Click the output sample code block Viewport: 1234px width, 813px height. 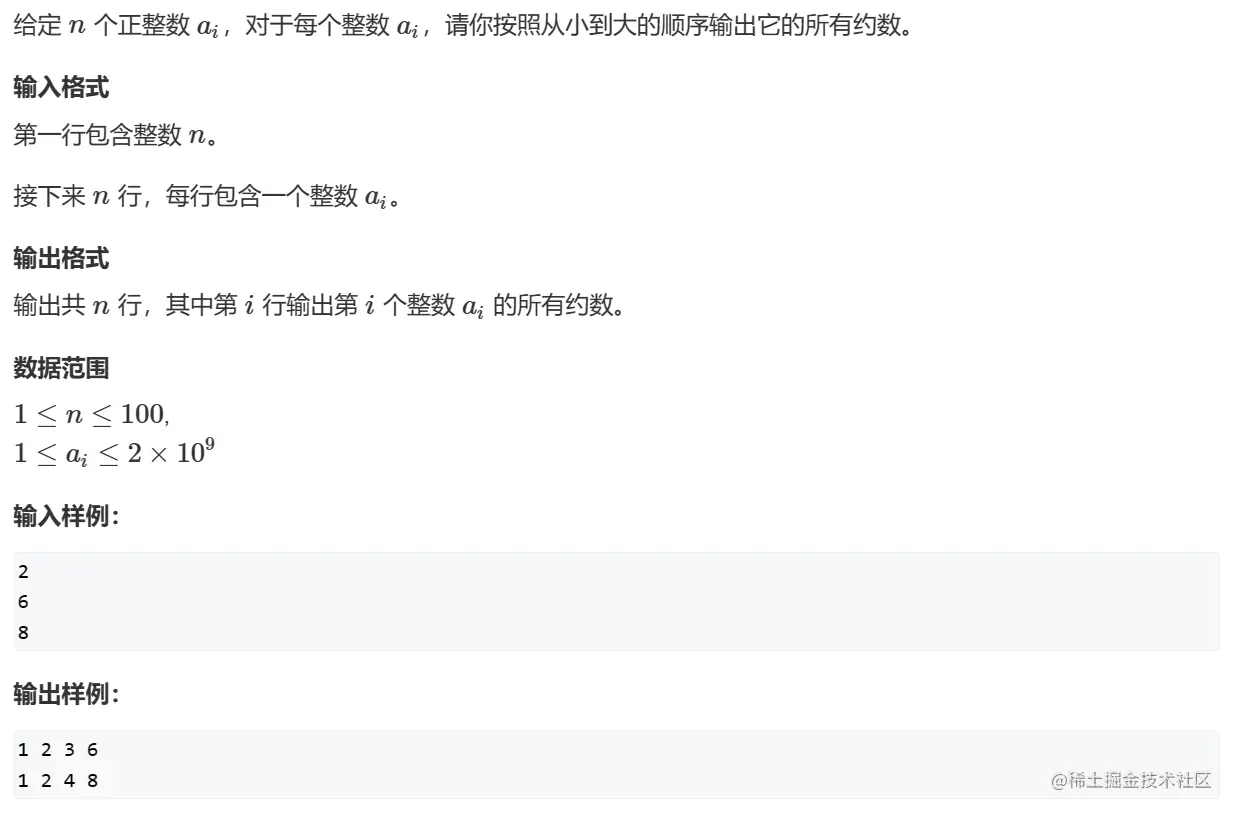coord(617,765)
